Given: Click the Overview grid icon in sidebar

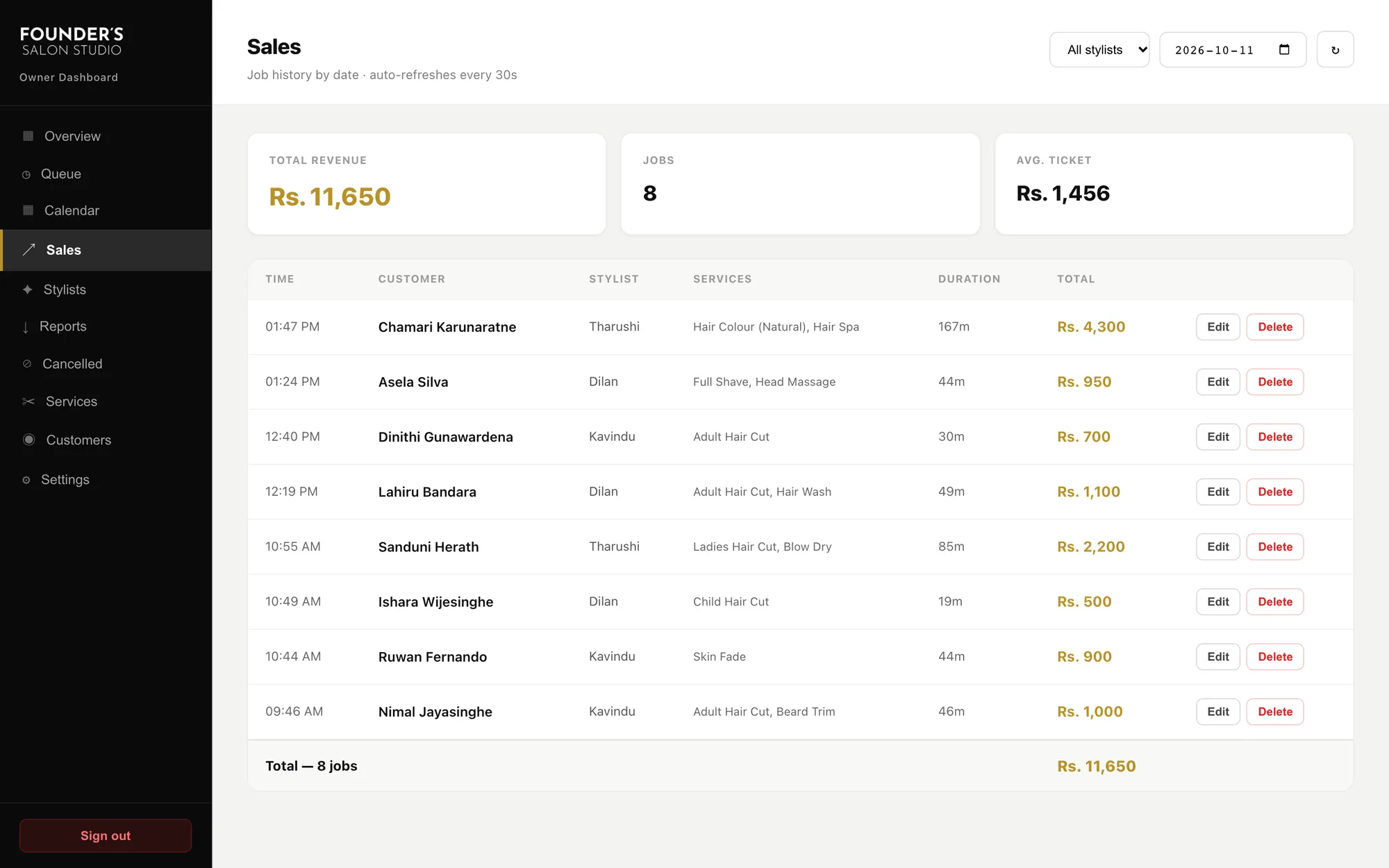Looking at the screenshot, I should tap(28, 136).
